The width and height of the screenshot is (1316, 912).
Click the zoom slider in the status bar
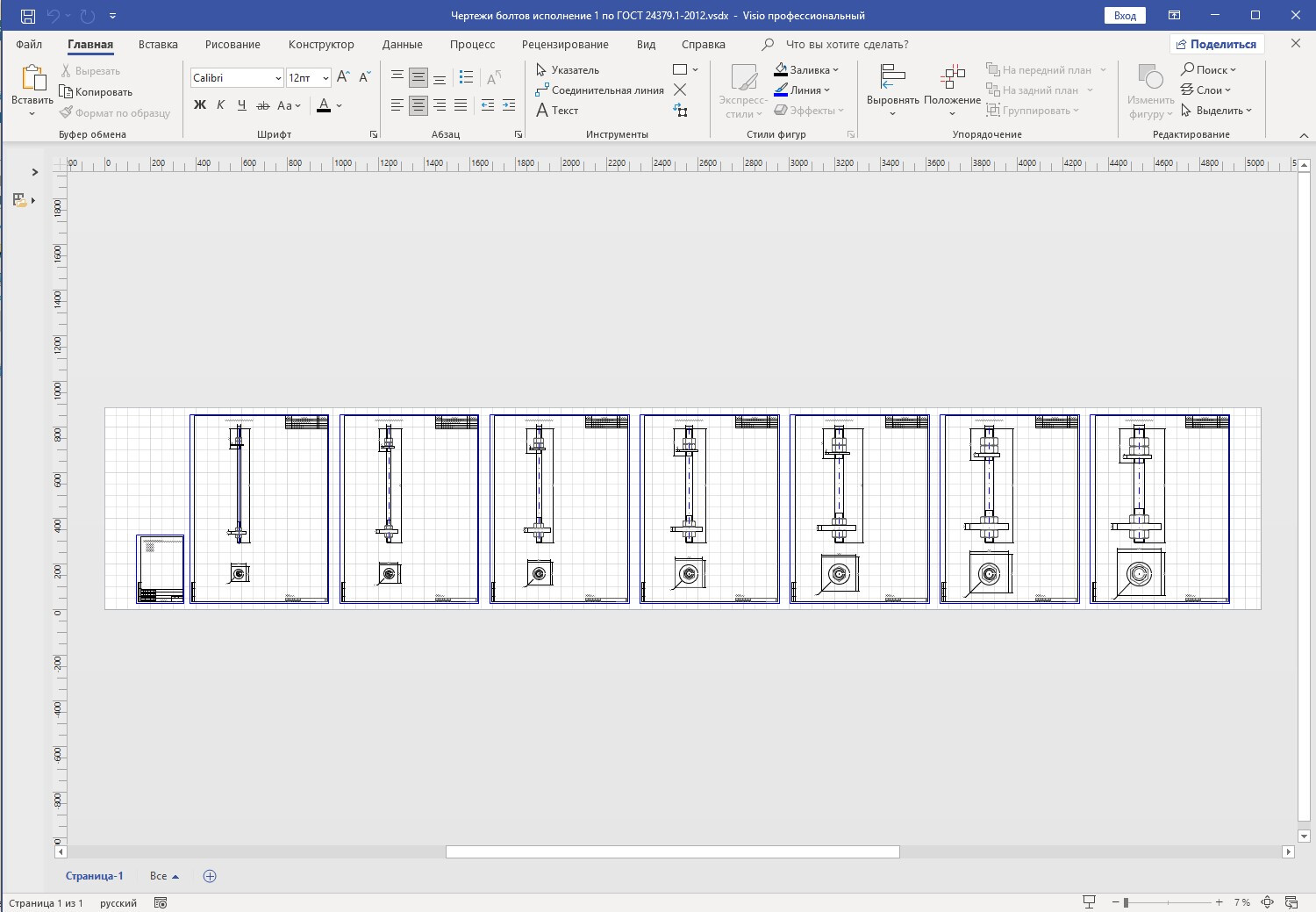(1167, 902)
